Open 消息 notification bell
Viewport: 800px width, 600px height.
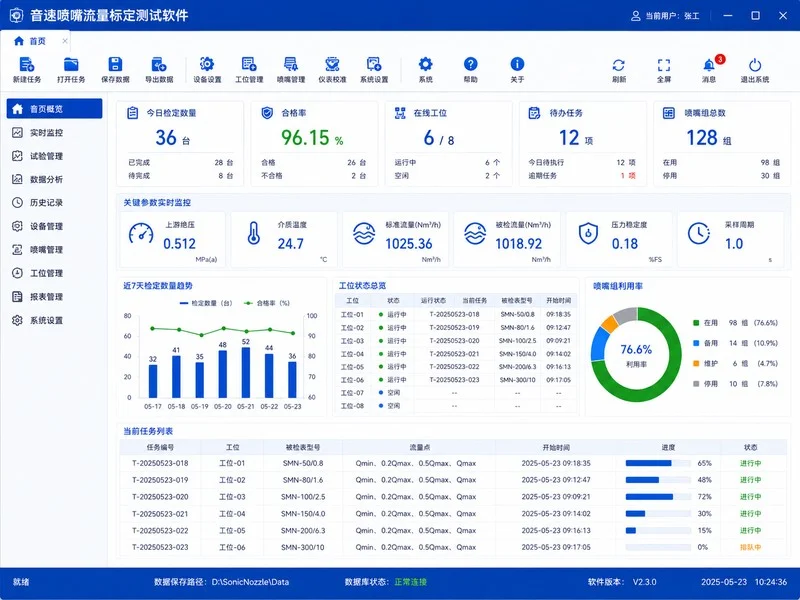pos(709,65)
